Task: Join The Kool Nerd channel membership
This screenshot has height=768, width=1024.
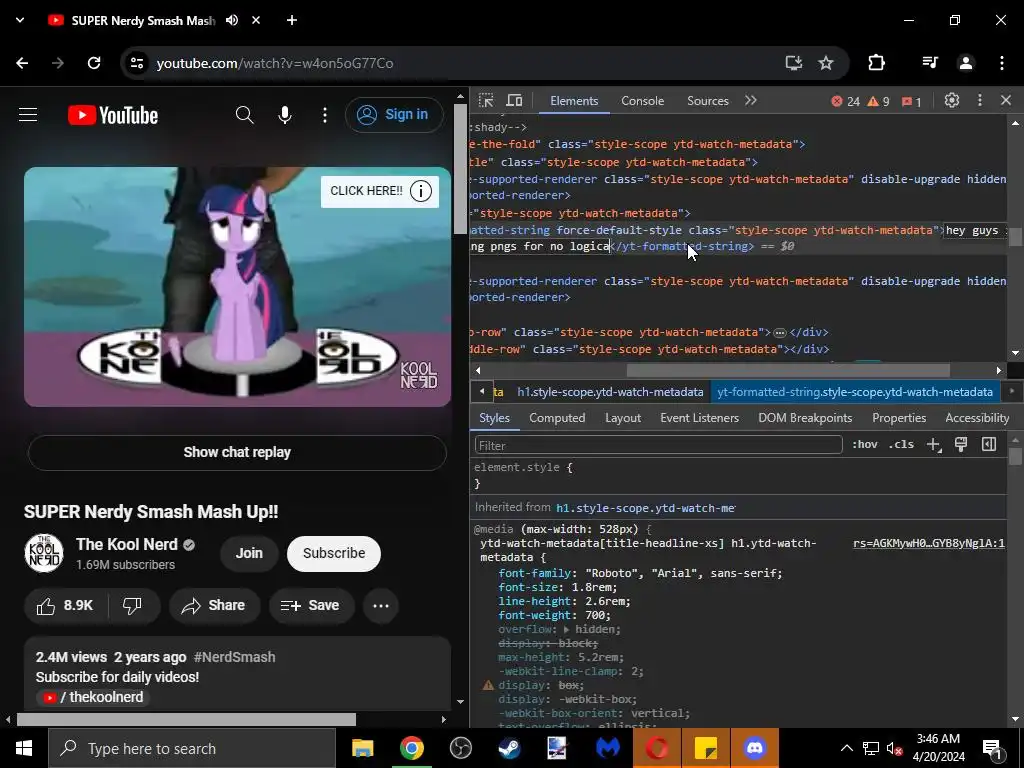Action: point(249,553)
